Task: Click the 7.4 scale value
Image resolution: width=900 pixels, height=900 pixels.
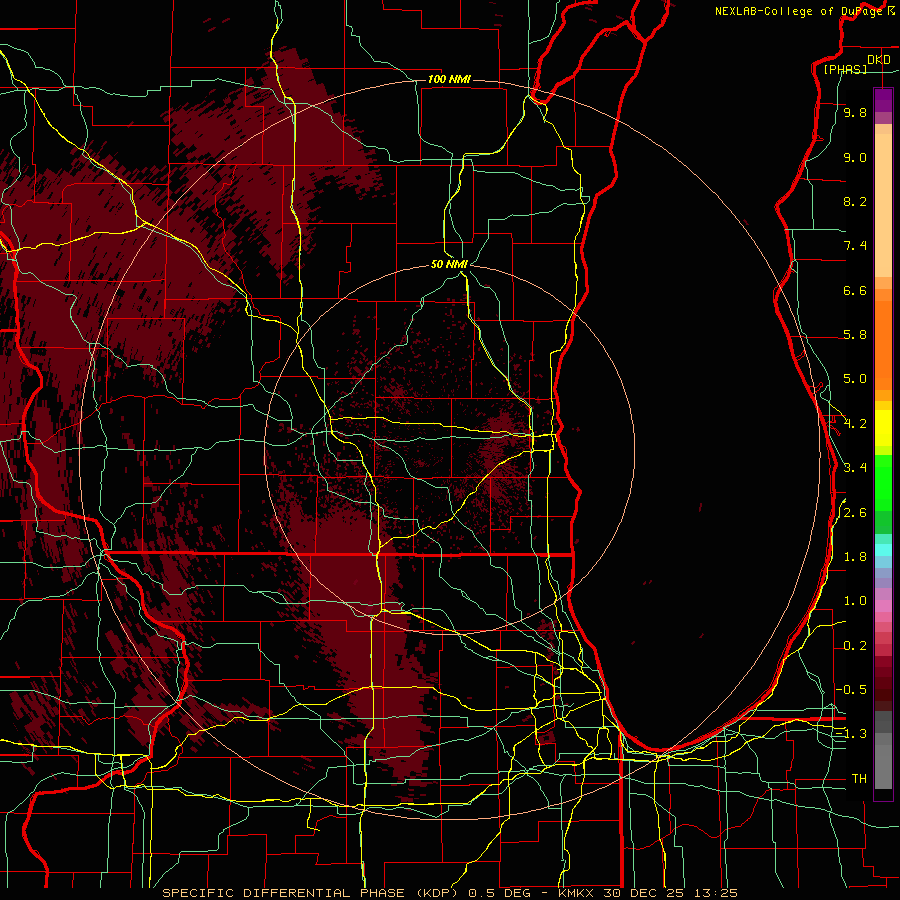Action: pyautogui.click(x=855, y=246)
